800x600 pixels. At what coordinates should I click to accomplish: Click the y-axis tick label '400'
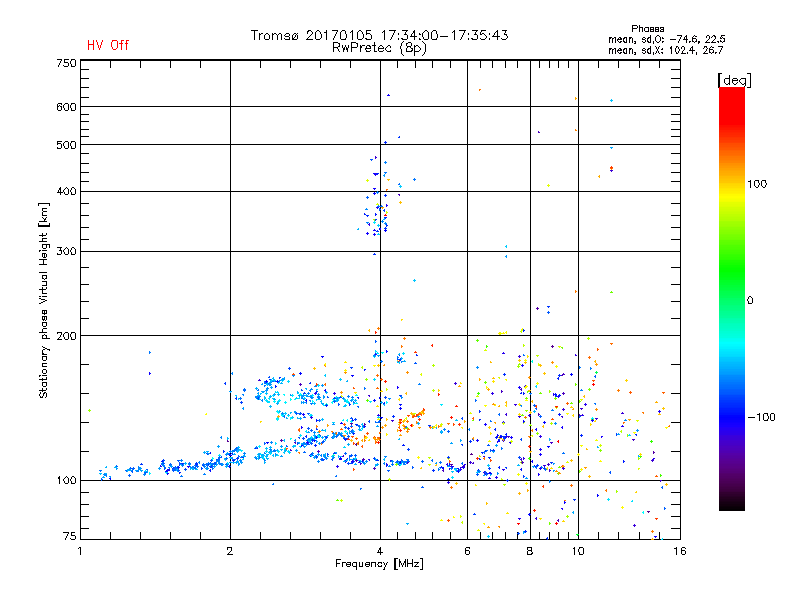(66, 192)
